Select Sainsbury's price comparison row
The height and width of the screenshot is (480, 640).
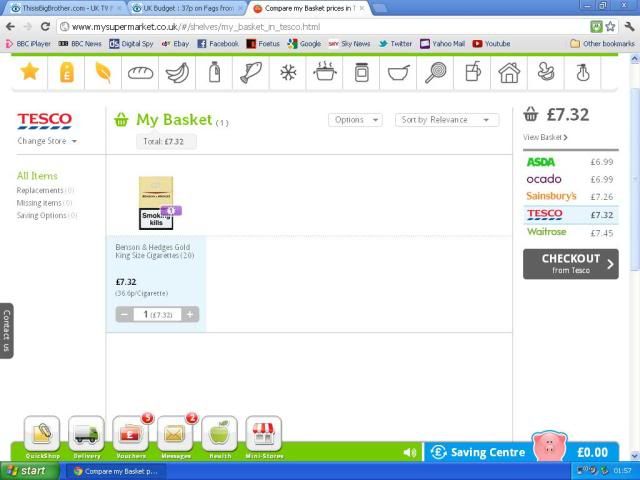tap(571, 196)
